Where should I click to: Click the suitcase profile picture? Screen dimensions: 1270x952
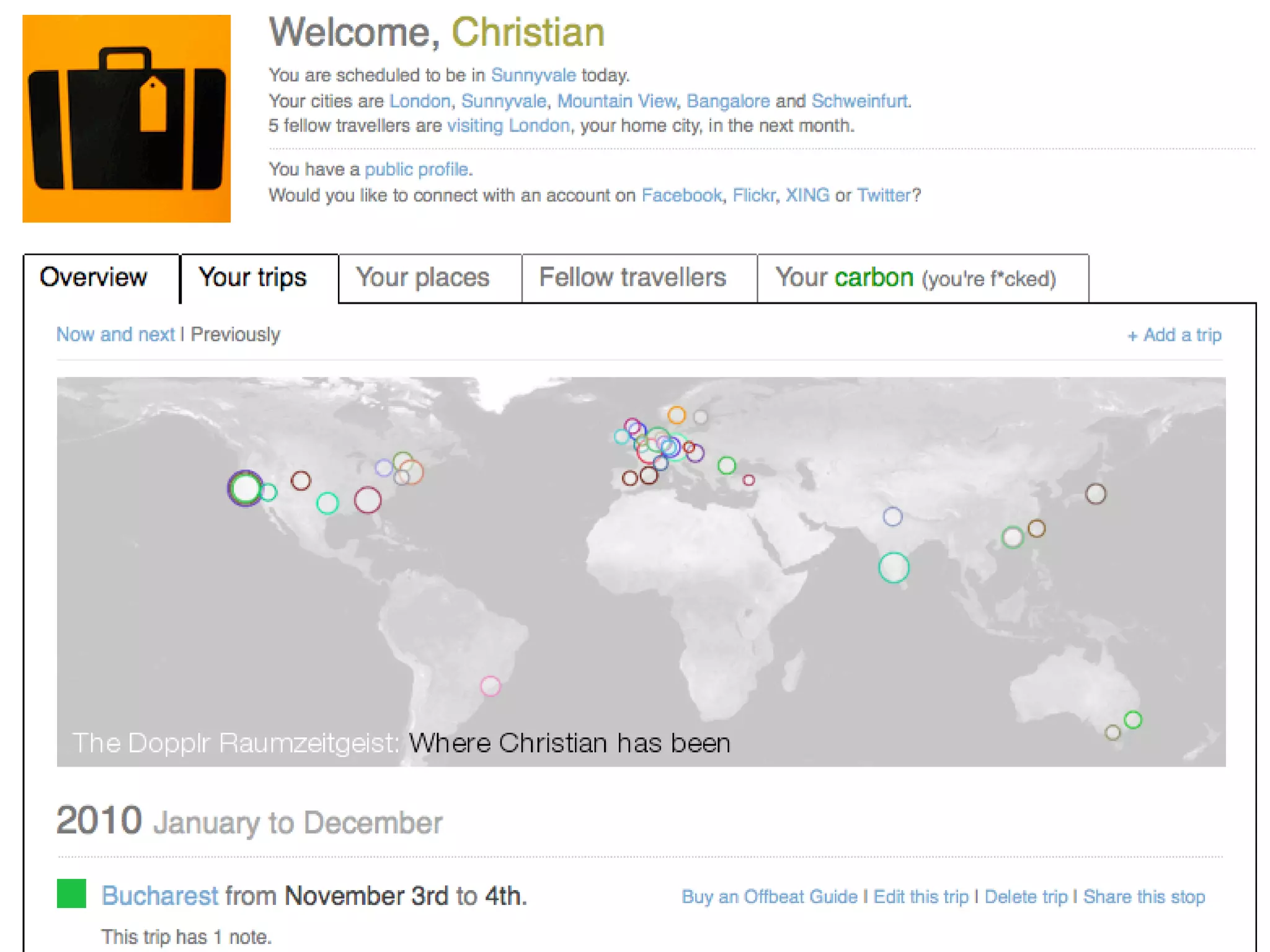127,118
